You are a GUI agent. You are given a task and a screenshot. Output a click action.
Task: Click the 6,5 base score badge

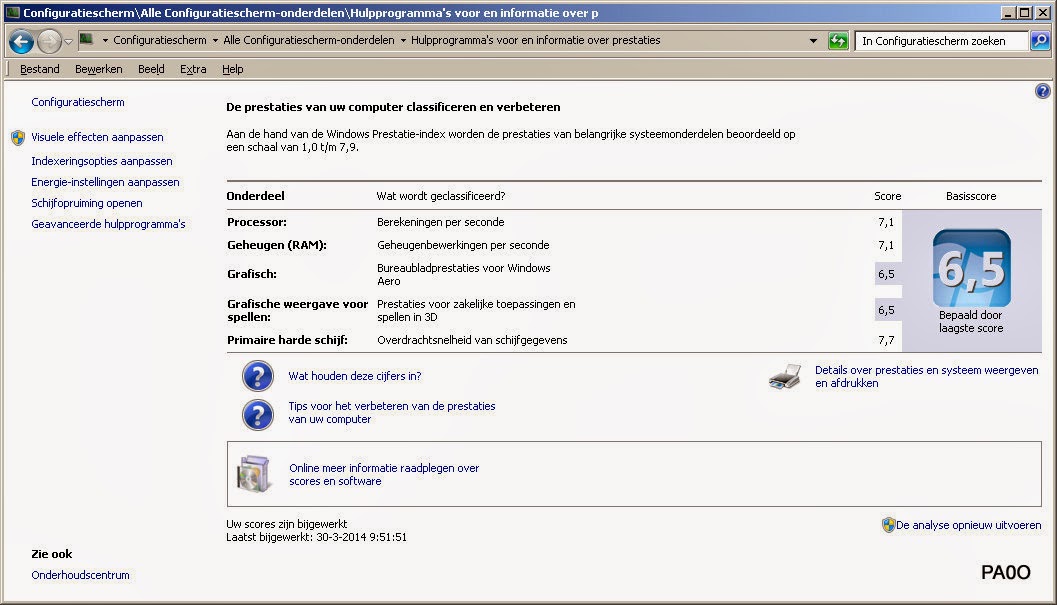click(x=971, y=268)
